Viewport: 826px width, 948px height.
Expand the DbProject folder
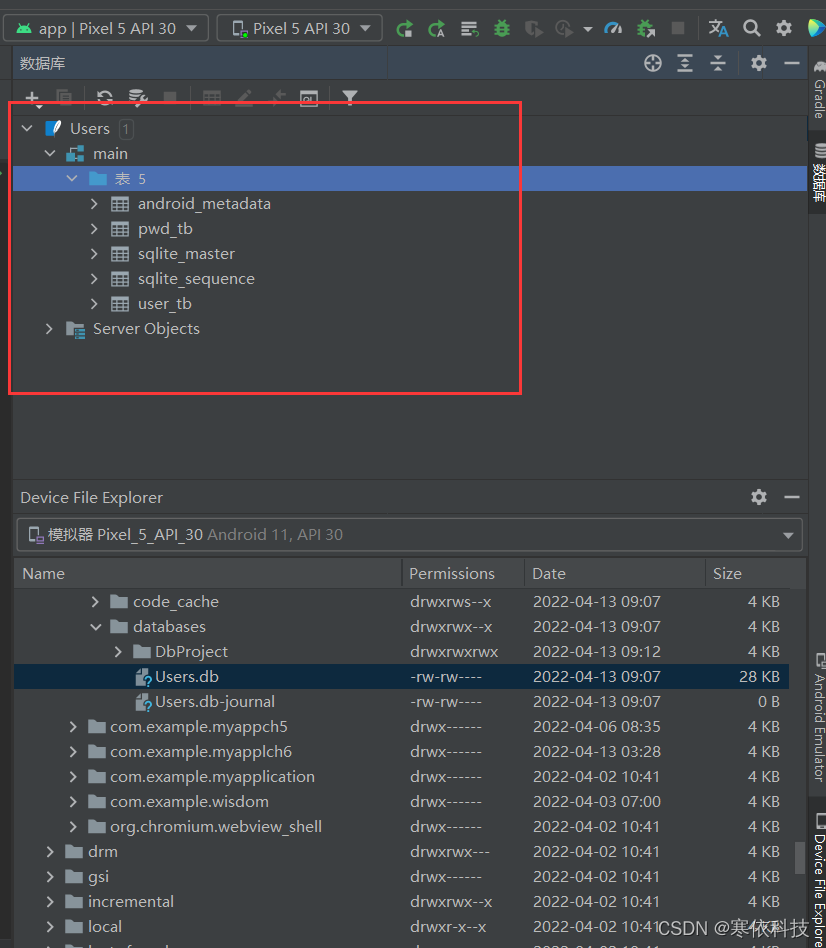[x=118, y=652]
